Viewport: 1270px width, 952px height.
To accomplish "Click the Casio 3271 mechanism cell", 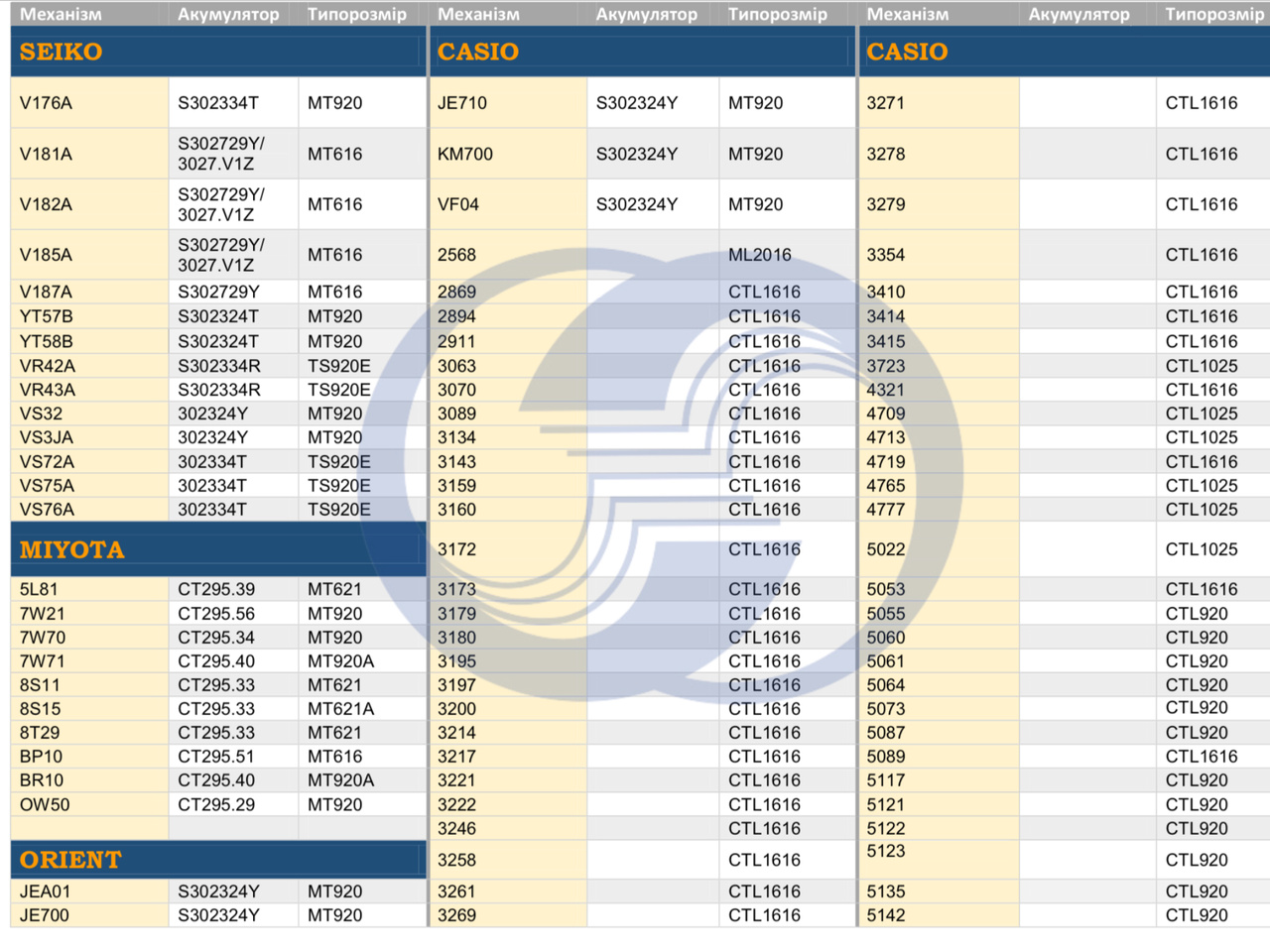I will coord(886,103).
